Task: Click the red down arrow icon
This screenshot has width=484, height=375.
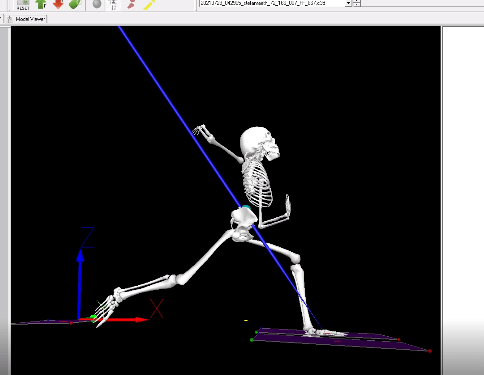Action: [58, 4]
